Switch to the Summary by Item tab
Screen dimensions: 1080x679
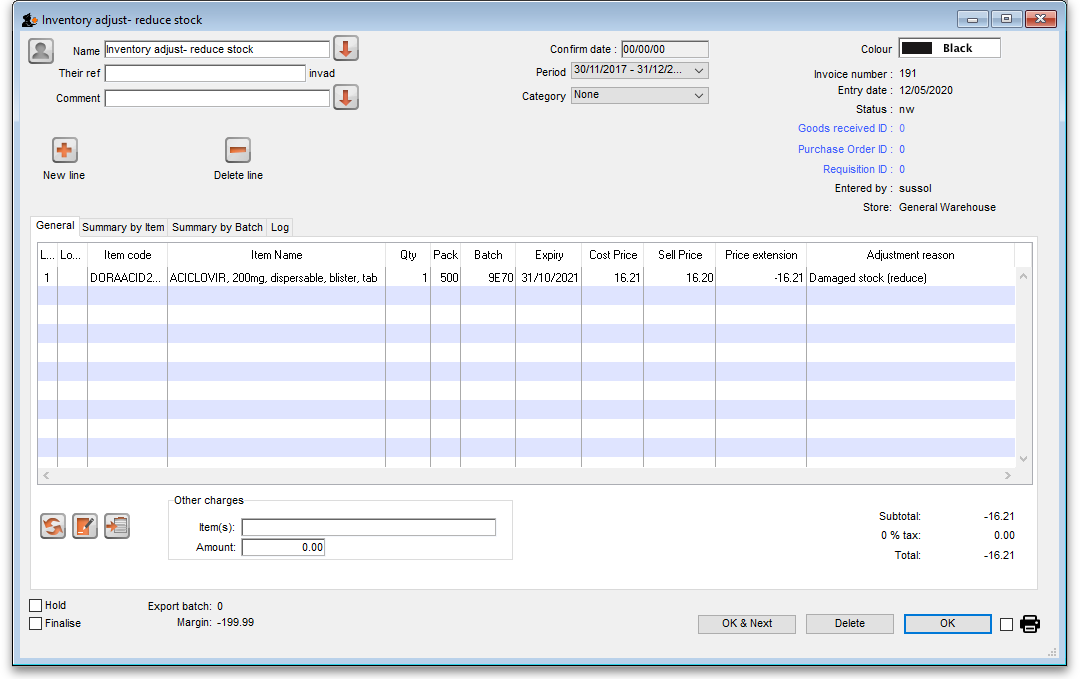(123, 227)
